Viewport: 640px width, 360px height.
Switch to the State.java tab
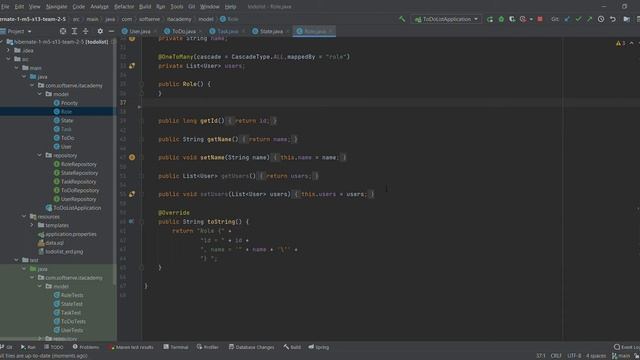pos(271,31)
